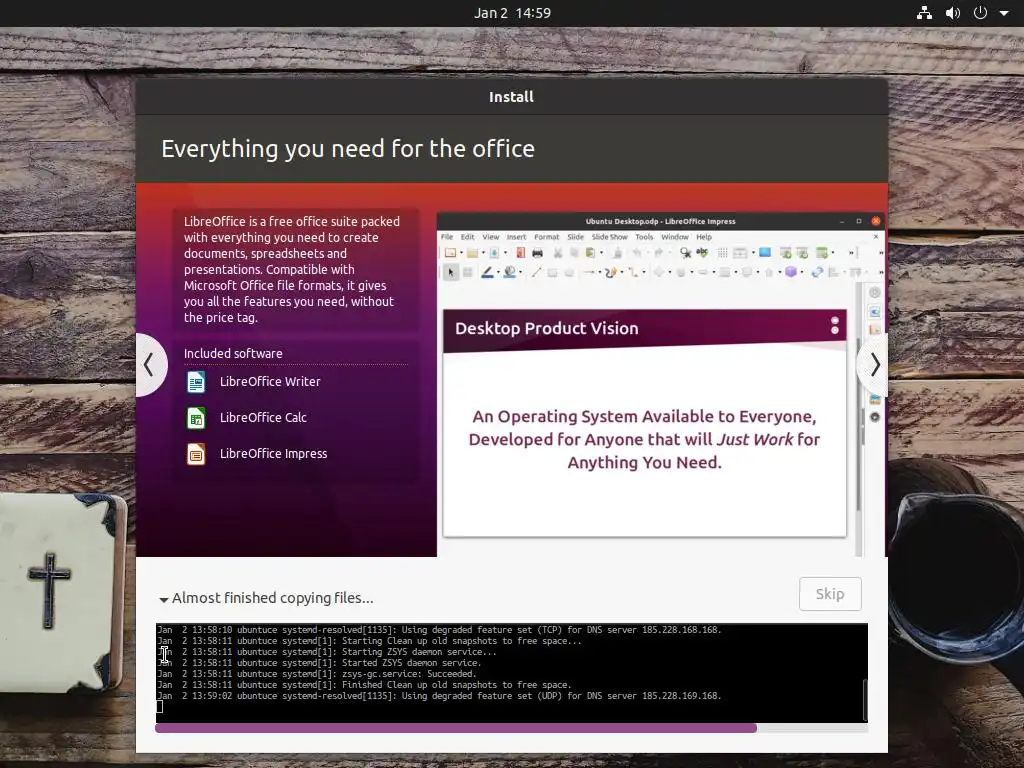Click the Print icon in Impress toolbar
The height and width of the screenshot is (768, 1024).
click(537, 253)
